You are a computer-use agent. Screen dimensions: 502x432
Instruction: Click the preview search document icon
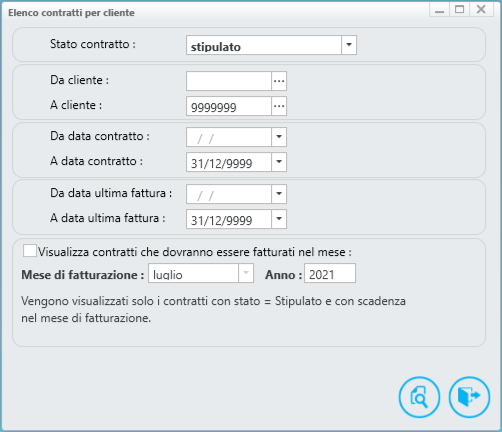tap(419, 397)
